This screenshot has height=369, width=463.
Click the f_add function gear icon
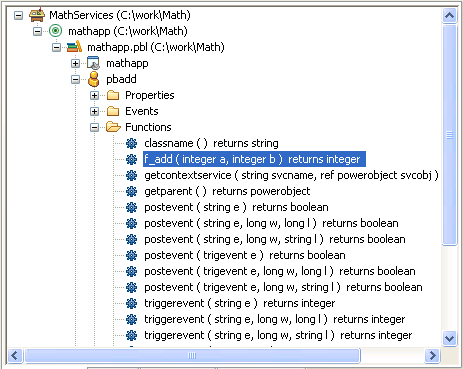pos(132,159)
